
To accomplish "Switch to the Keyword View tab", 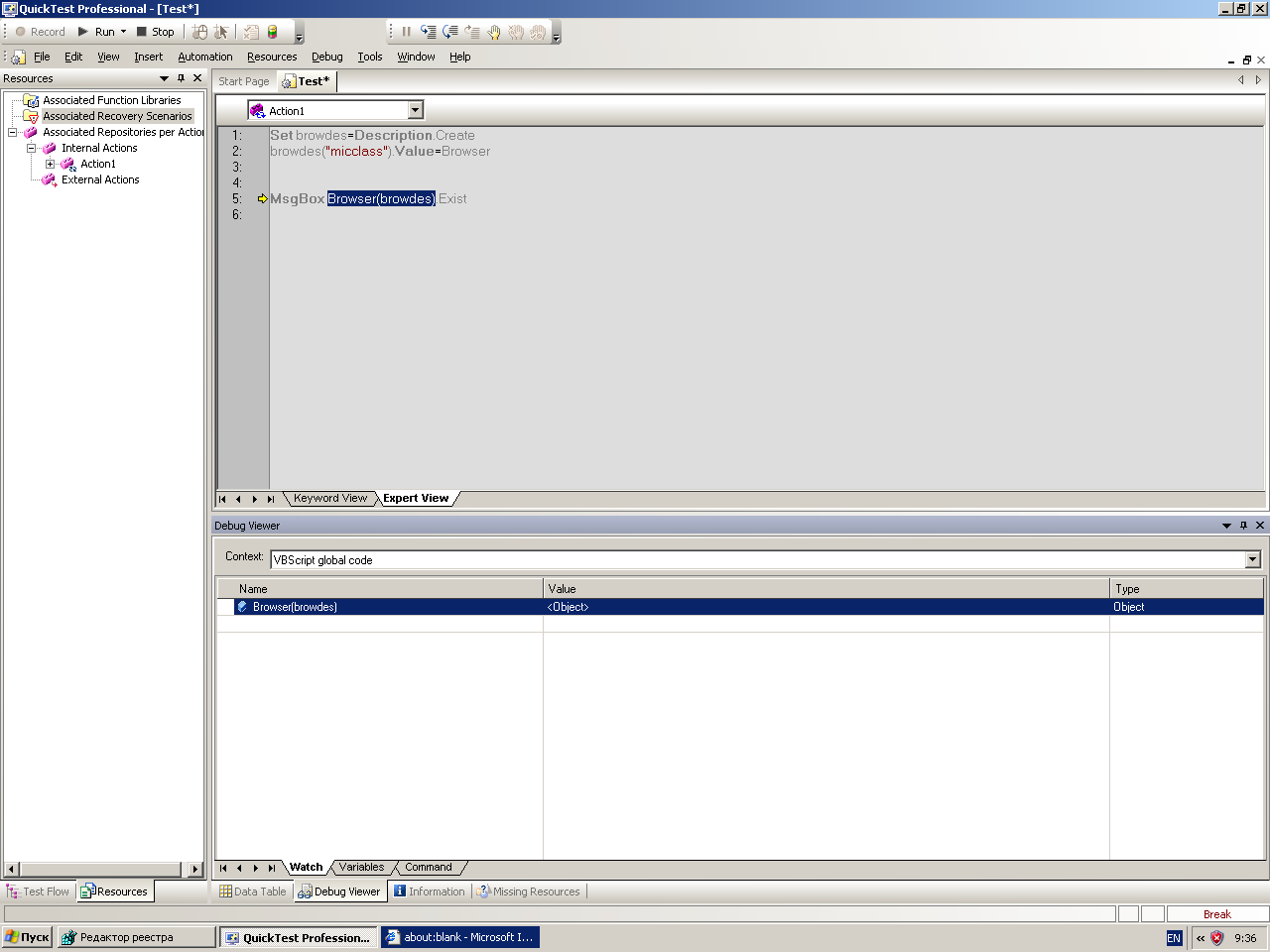I will 330,498.
